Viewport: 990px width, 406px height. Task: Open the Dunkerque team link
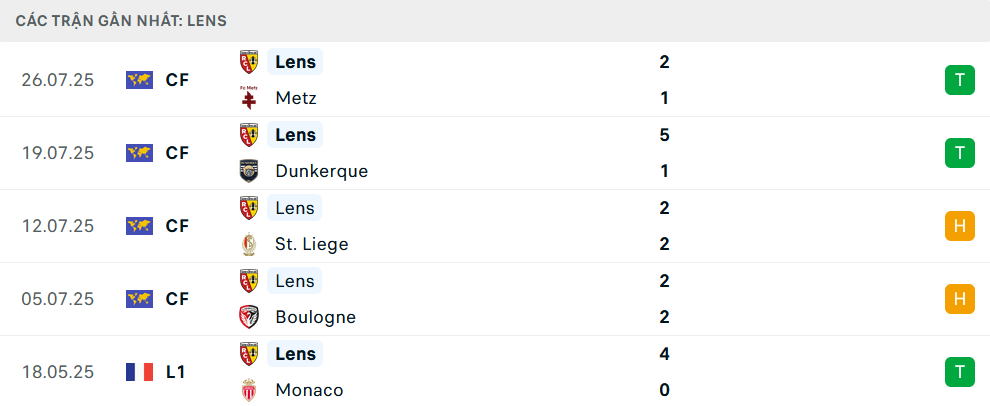tap(321, 171)
